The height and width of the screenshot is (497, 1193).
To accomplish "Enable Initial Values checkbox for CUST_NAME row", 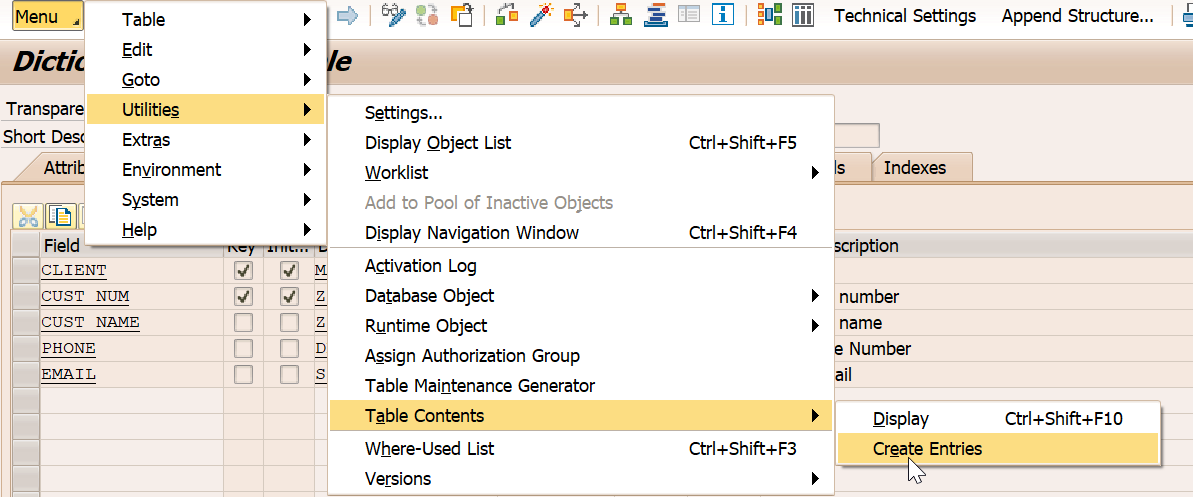I will click(x=289, y=323).
